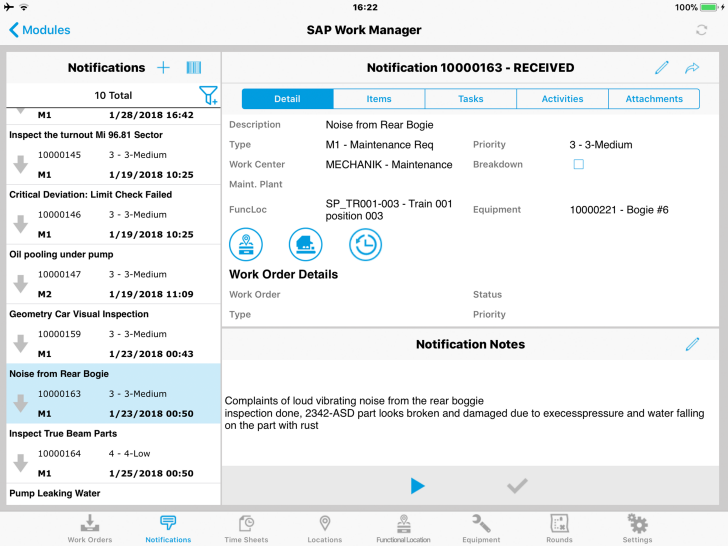Click download arrow of notification 10000159
728x546 pixels.
(20, 344)
